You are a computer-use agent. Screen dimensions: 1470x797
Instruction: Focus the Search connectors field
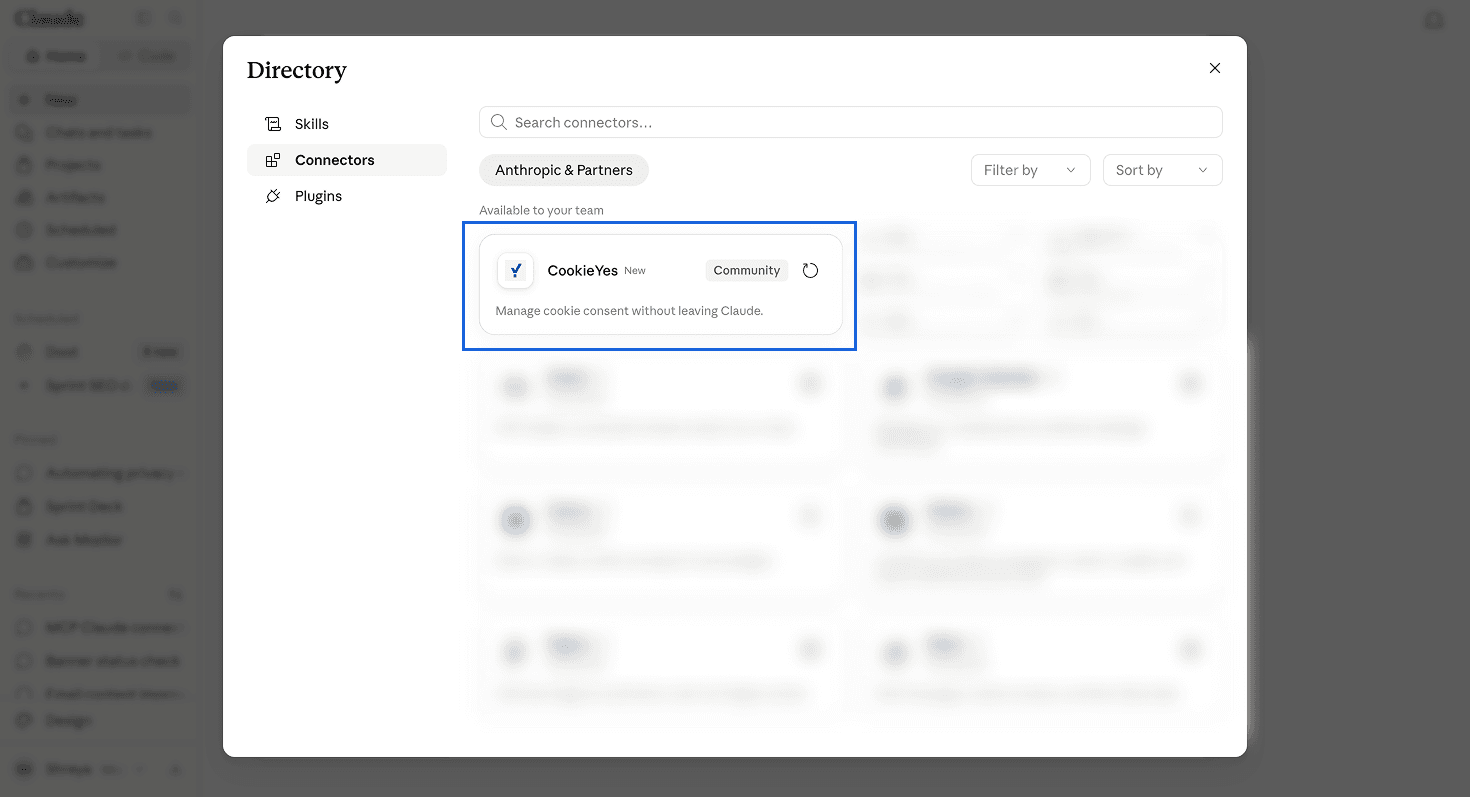pyautogui.click(x=850, y=122)
